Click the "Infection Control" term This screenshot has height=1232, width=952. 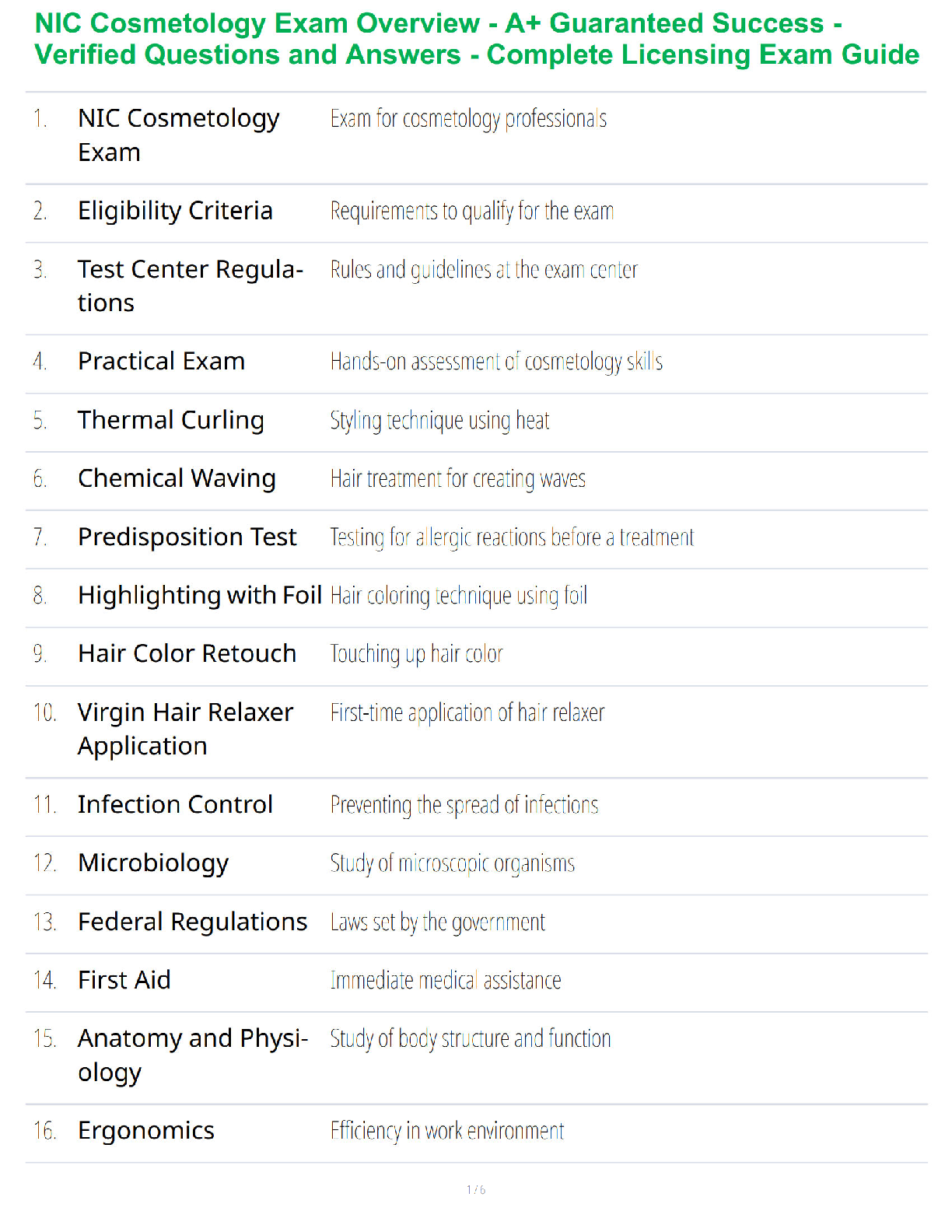(x=175, y=804)
